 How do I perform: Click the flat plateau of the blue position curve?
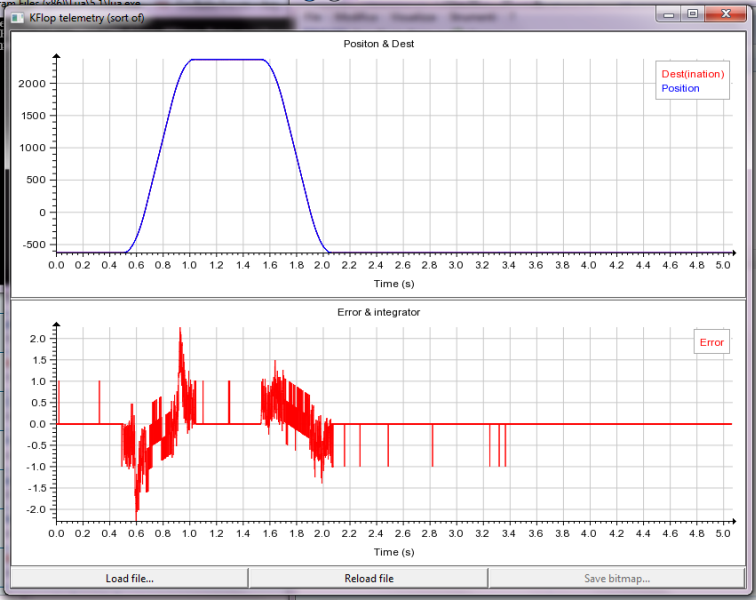pos(228,60)
